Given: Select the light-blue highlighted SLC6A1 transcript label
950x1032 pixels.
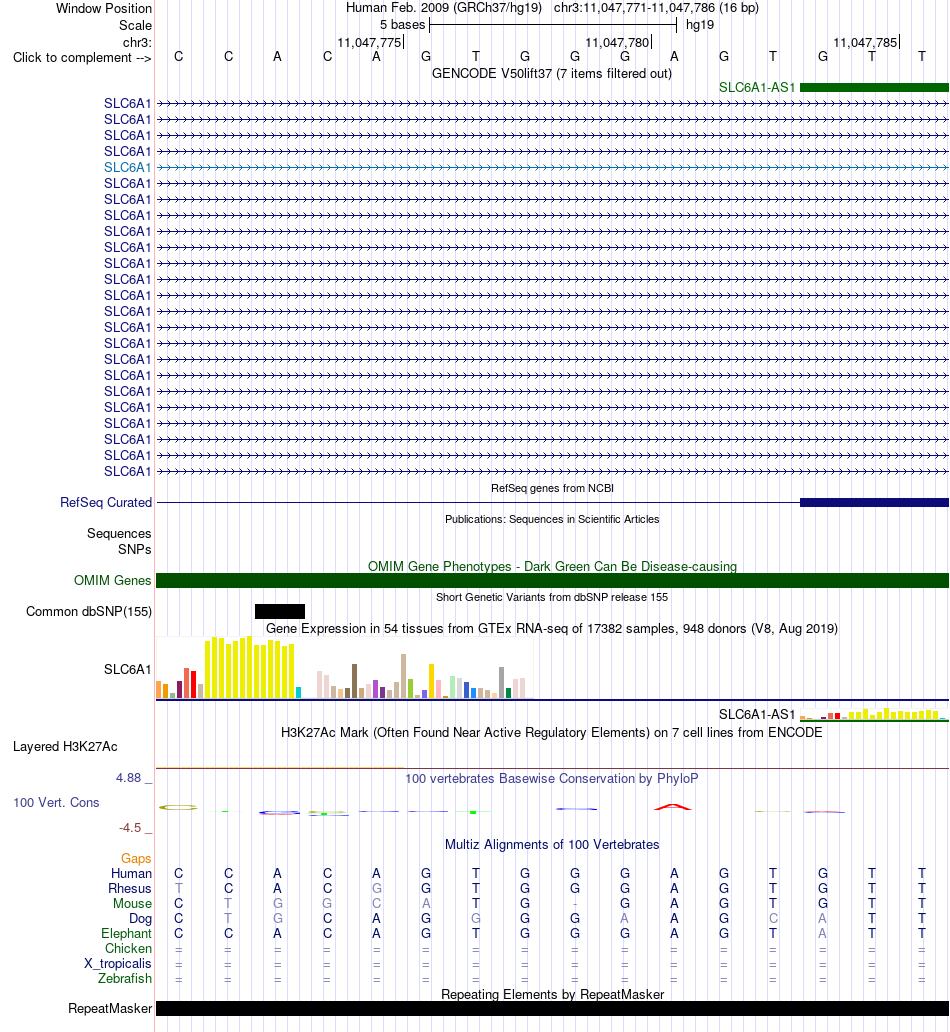Looking at the screenshot, I should 128,167.
